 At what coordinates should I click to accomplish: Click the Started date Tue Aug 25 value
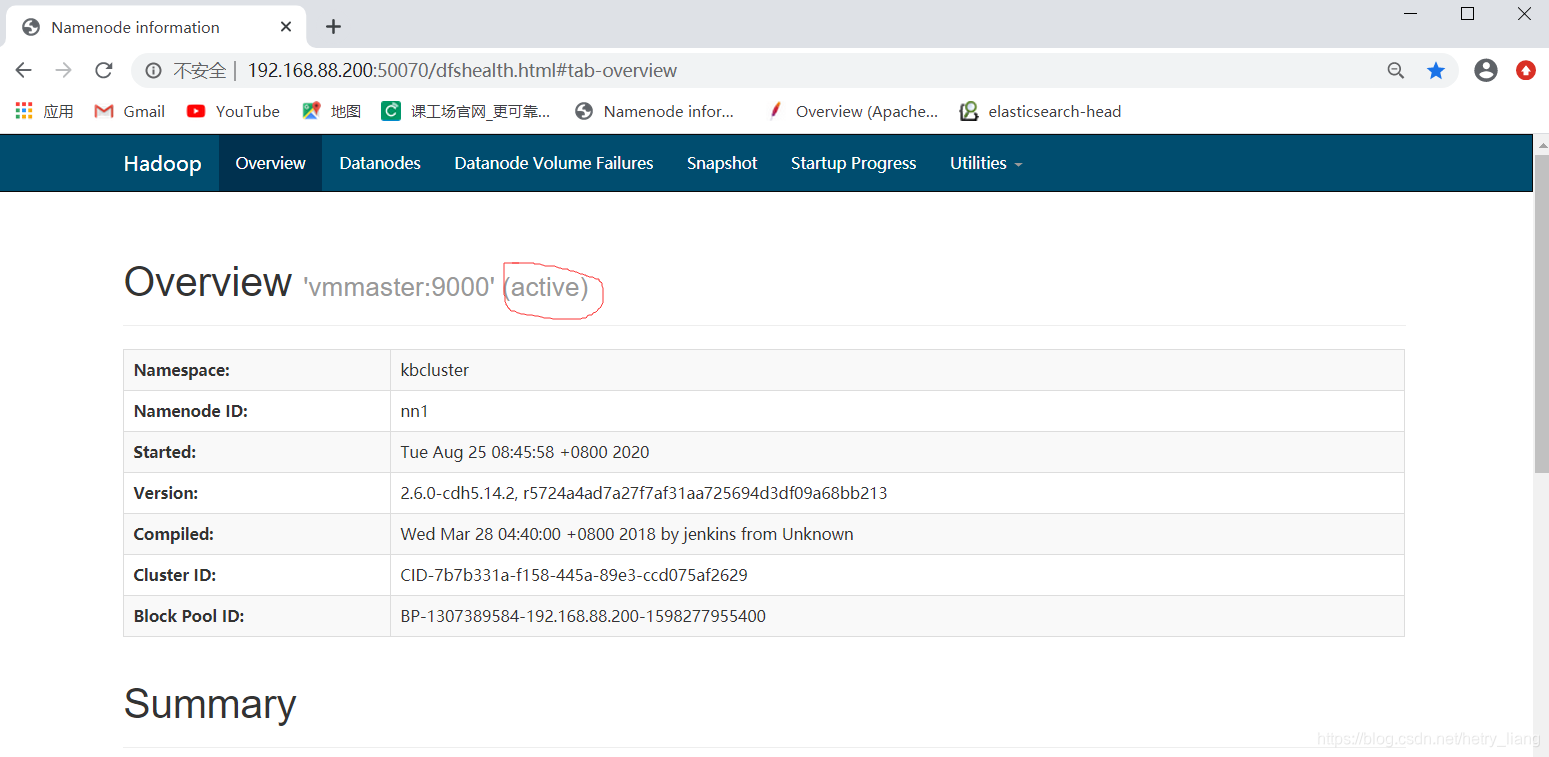(525, 452)
